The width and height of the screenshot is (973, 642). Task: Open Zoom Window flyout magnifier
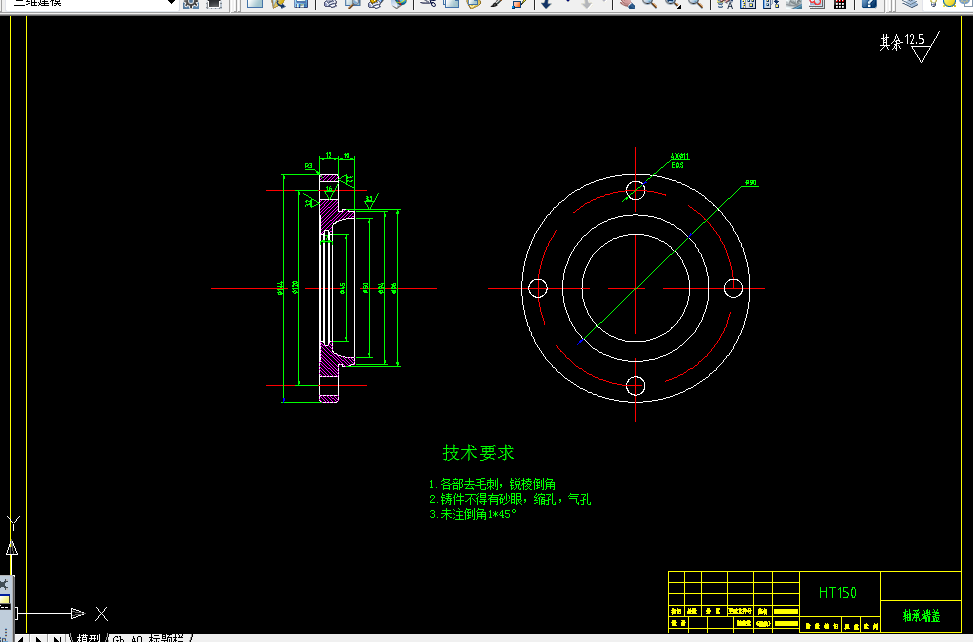[x=673, y=3]
